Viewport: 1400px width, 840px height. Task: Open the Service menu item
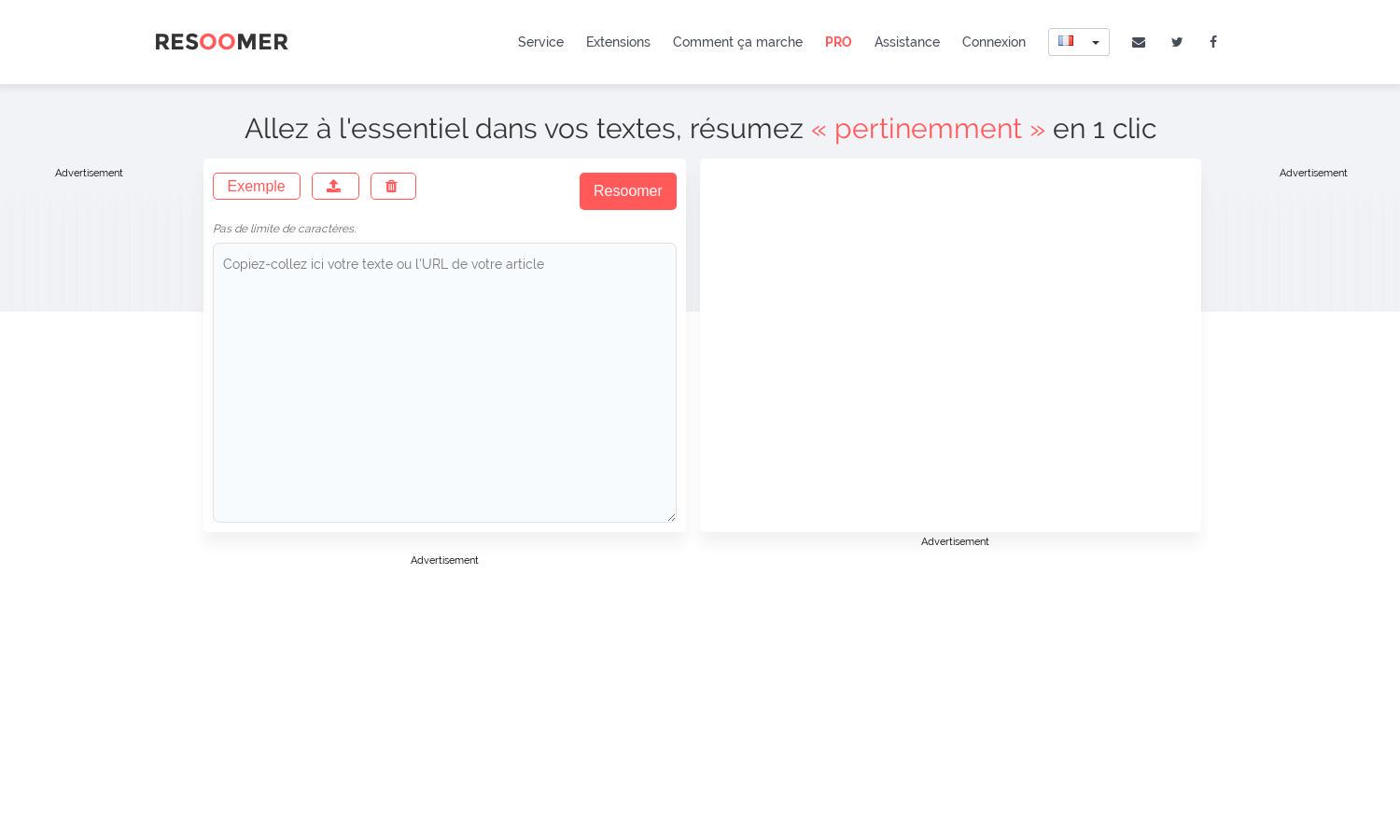[540, 42]
